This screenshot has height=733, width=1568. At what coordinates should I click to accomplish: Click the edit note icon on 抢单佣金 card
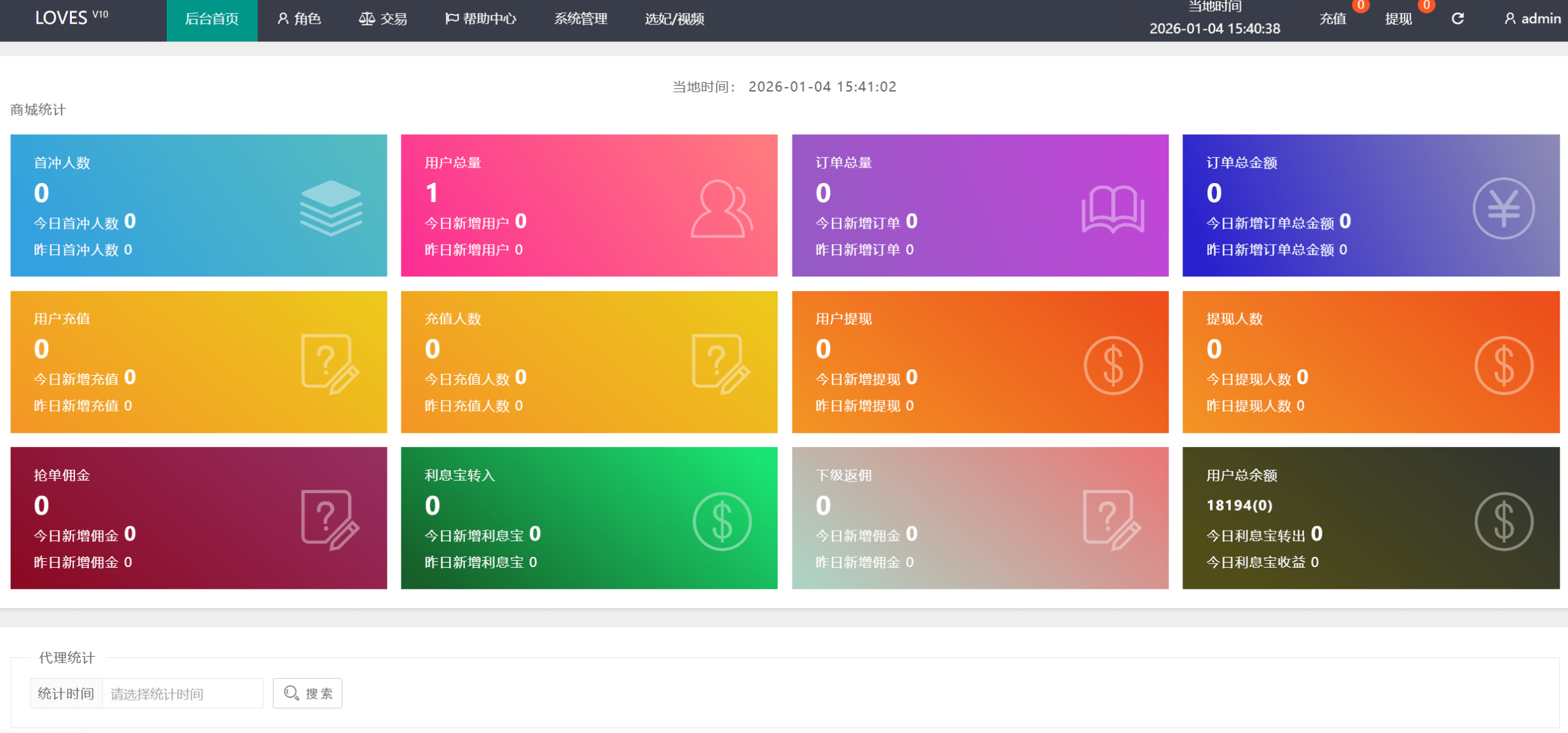tap(330, 519)
